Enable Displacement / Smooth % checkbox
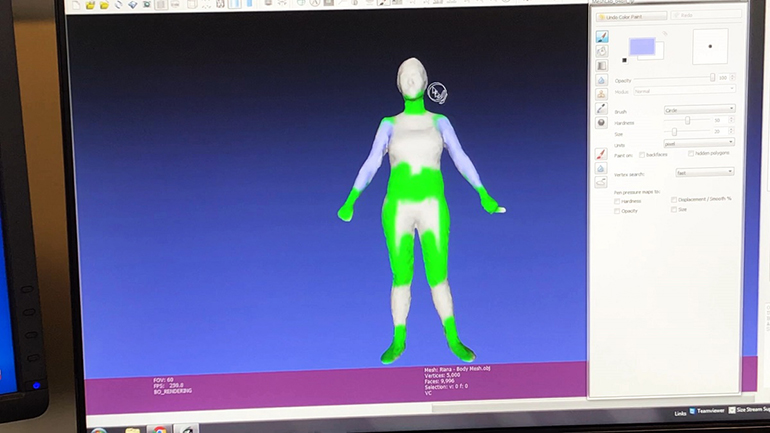This screenshot has width=770, height=433. 674,200
